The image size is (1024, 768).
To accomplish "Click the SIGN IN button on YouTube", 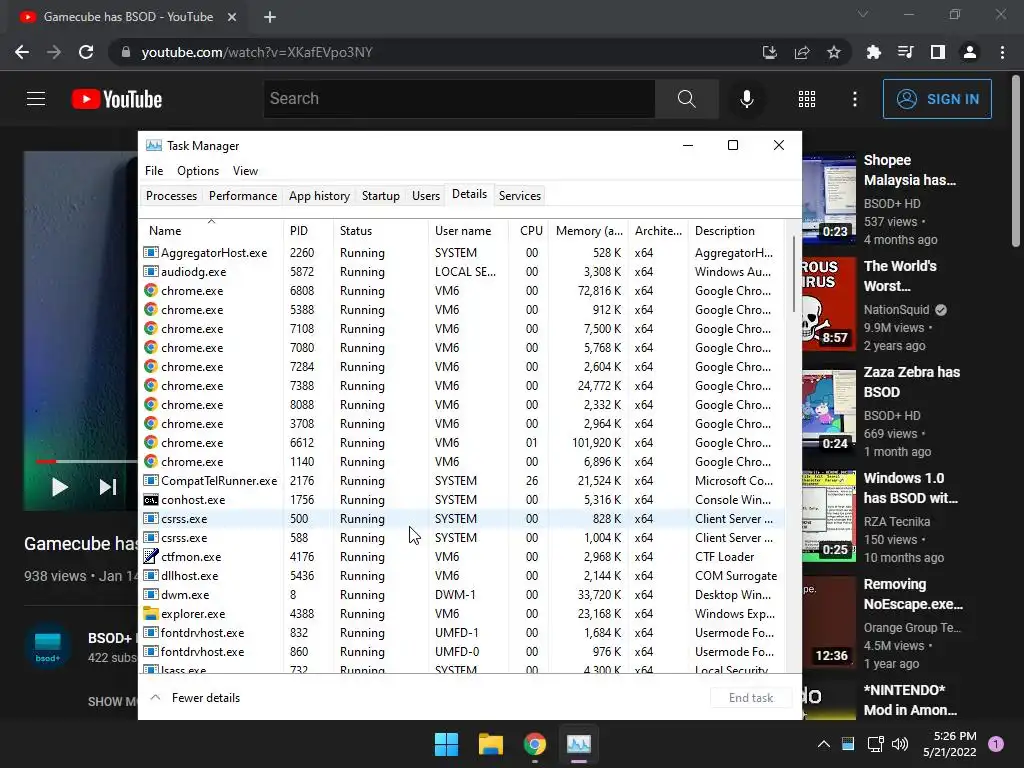I will coord(937,99).
